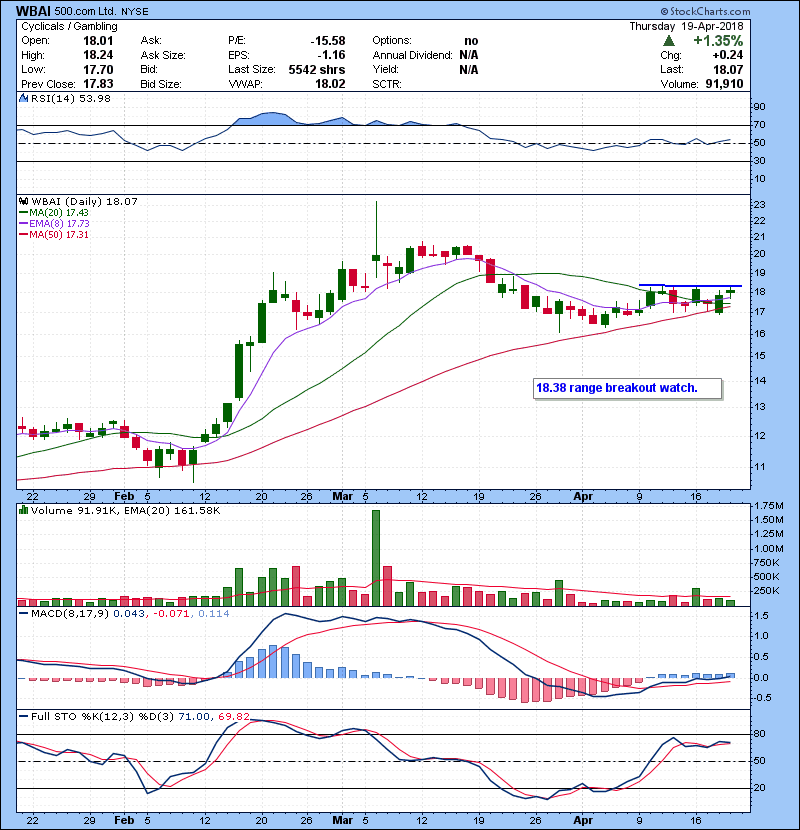The width and height of the screenshot is (800, 830).
Task: Click the candlestick icon beside WBAI (Daily)
Action: click(x=23, y=201)
